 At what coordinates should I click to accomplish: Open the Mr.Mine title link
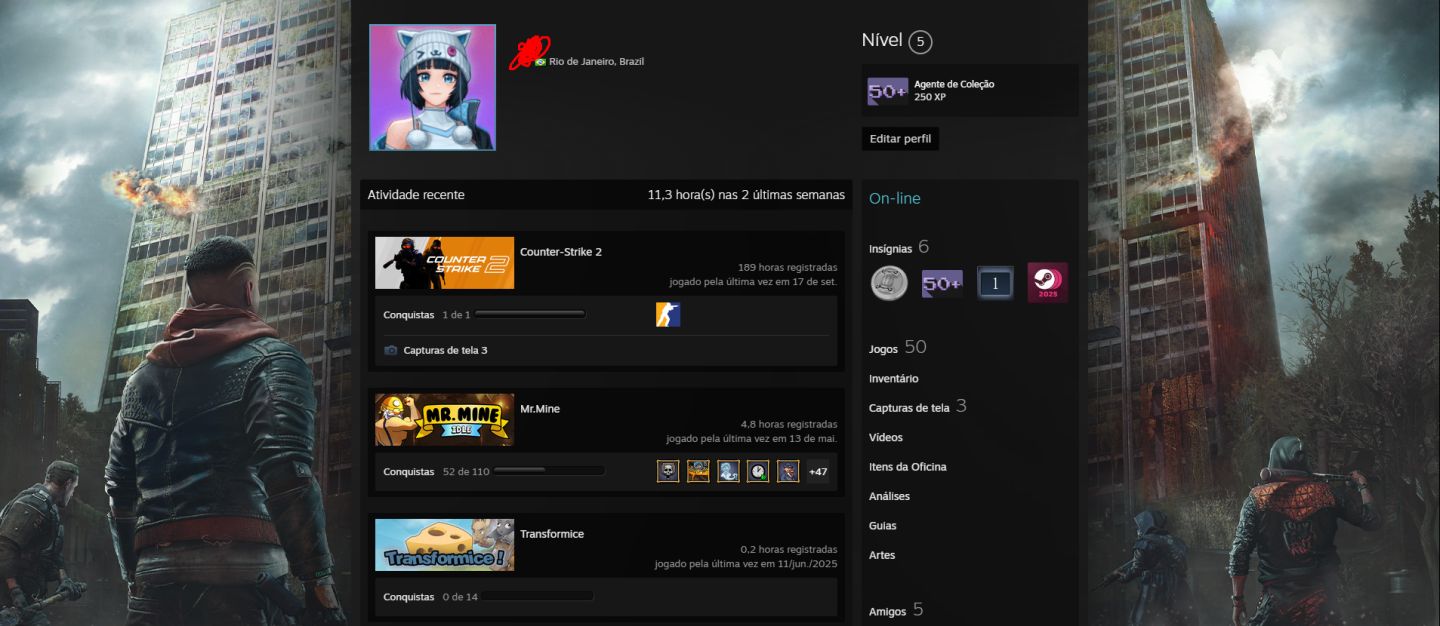540,409
